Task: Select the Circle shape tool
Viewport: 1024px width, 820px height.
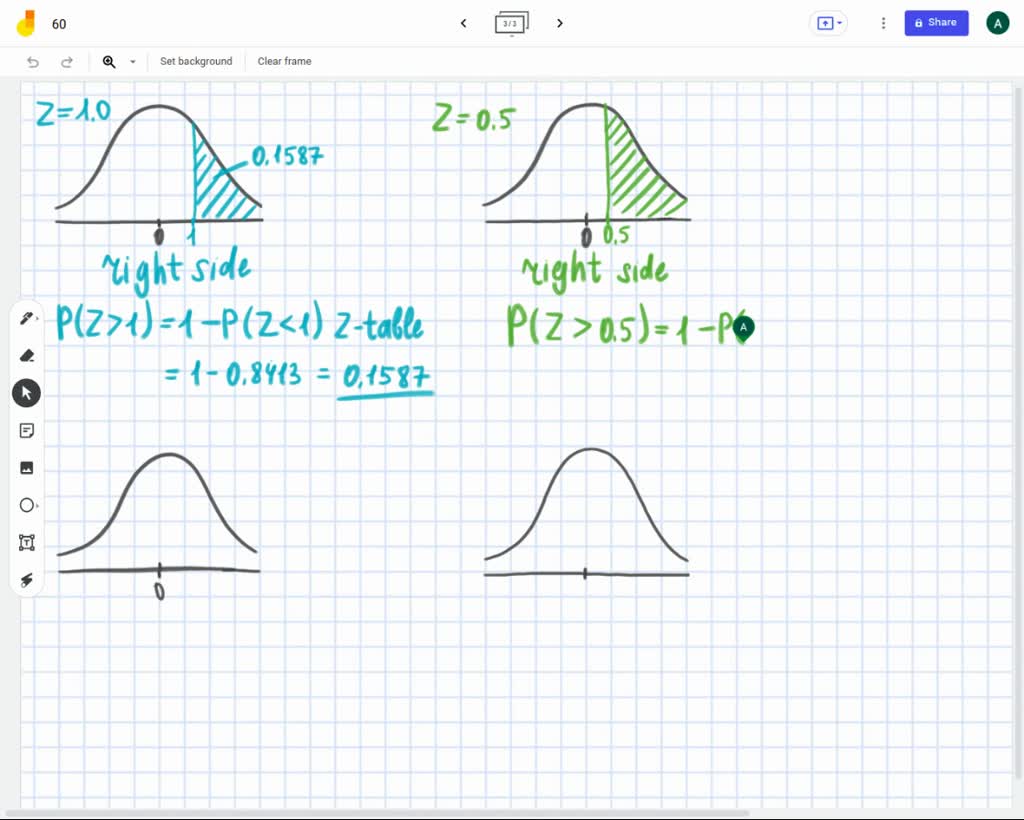Action: coord(26,505)
